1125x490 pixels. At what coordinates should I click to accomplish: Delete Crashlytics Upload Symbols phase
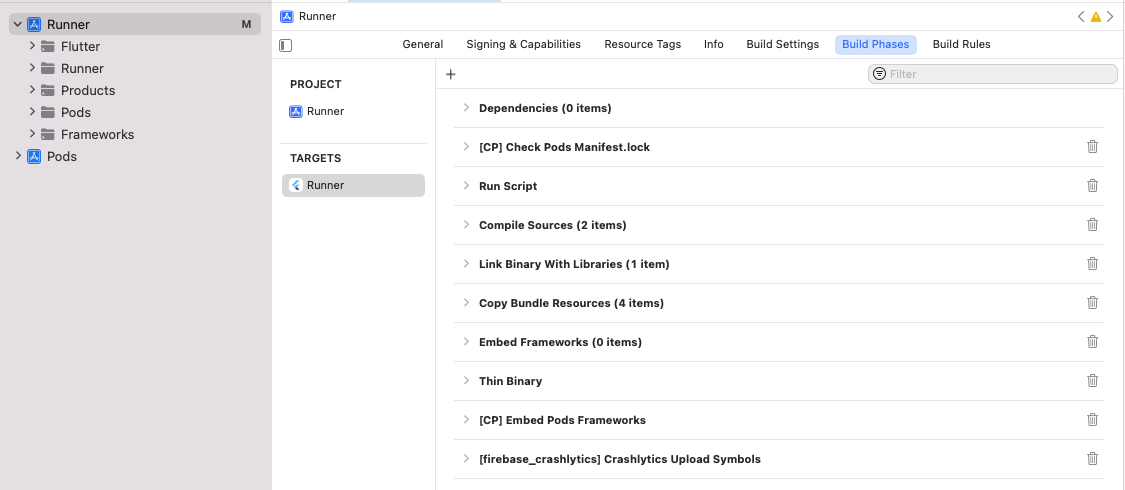pos(1092,459)
